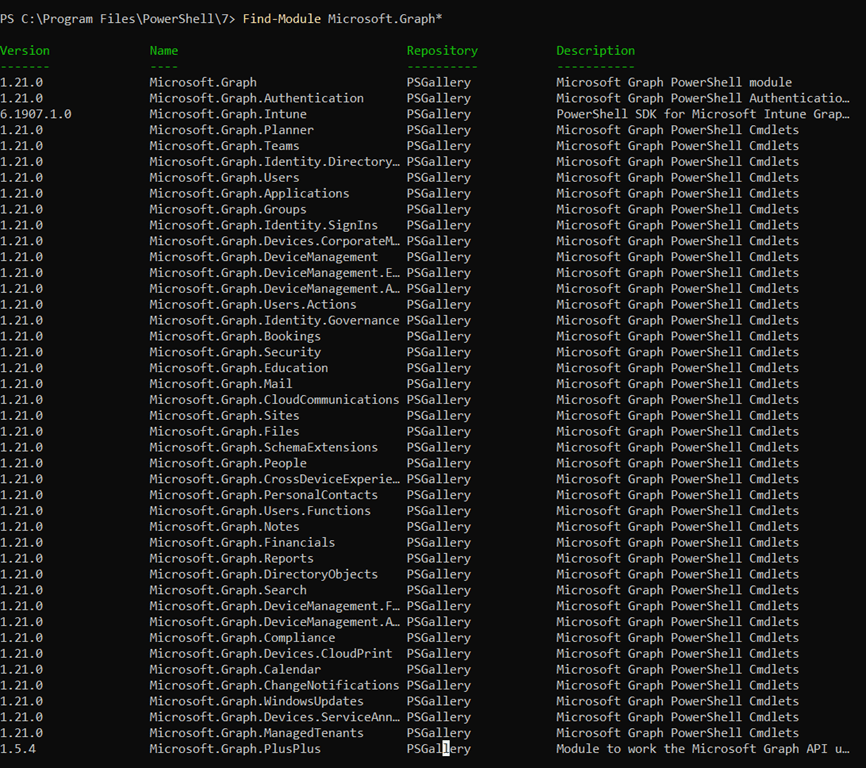
Task: Click the truncated Microsoft.Graph.DeviceManagement.F… module name
Action: 274,606
